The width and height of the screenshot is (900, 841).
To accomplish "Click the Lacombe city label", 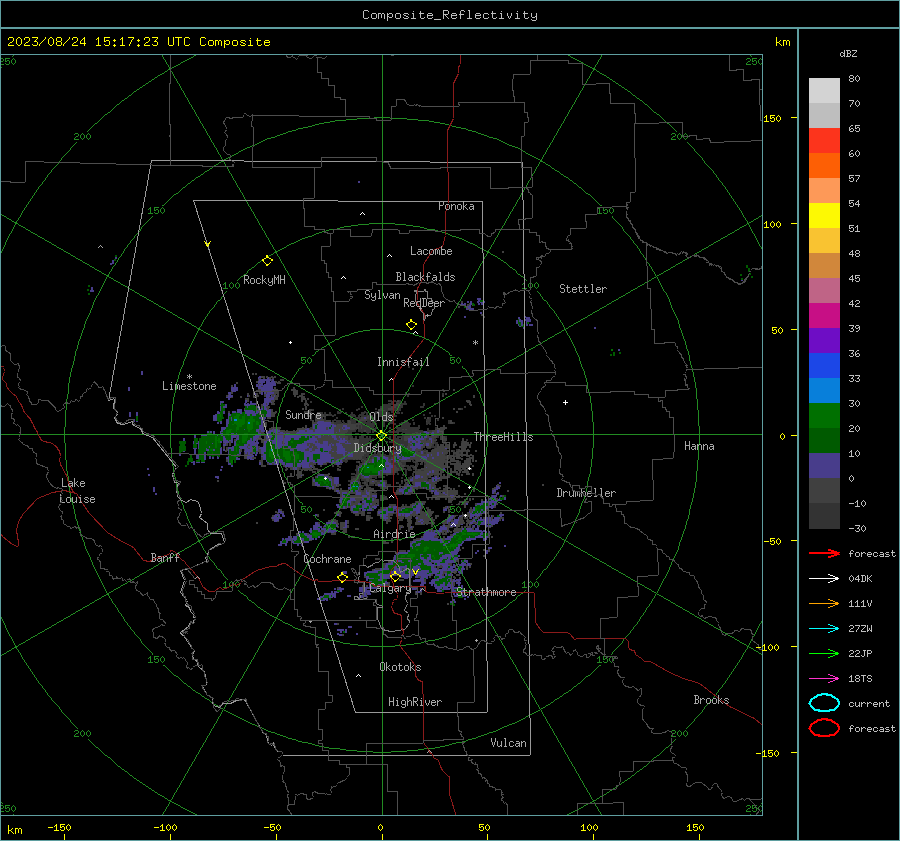I will pyautogui.click(x=431, y=251).
